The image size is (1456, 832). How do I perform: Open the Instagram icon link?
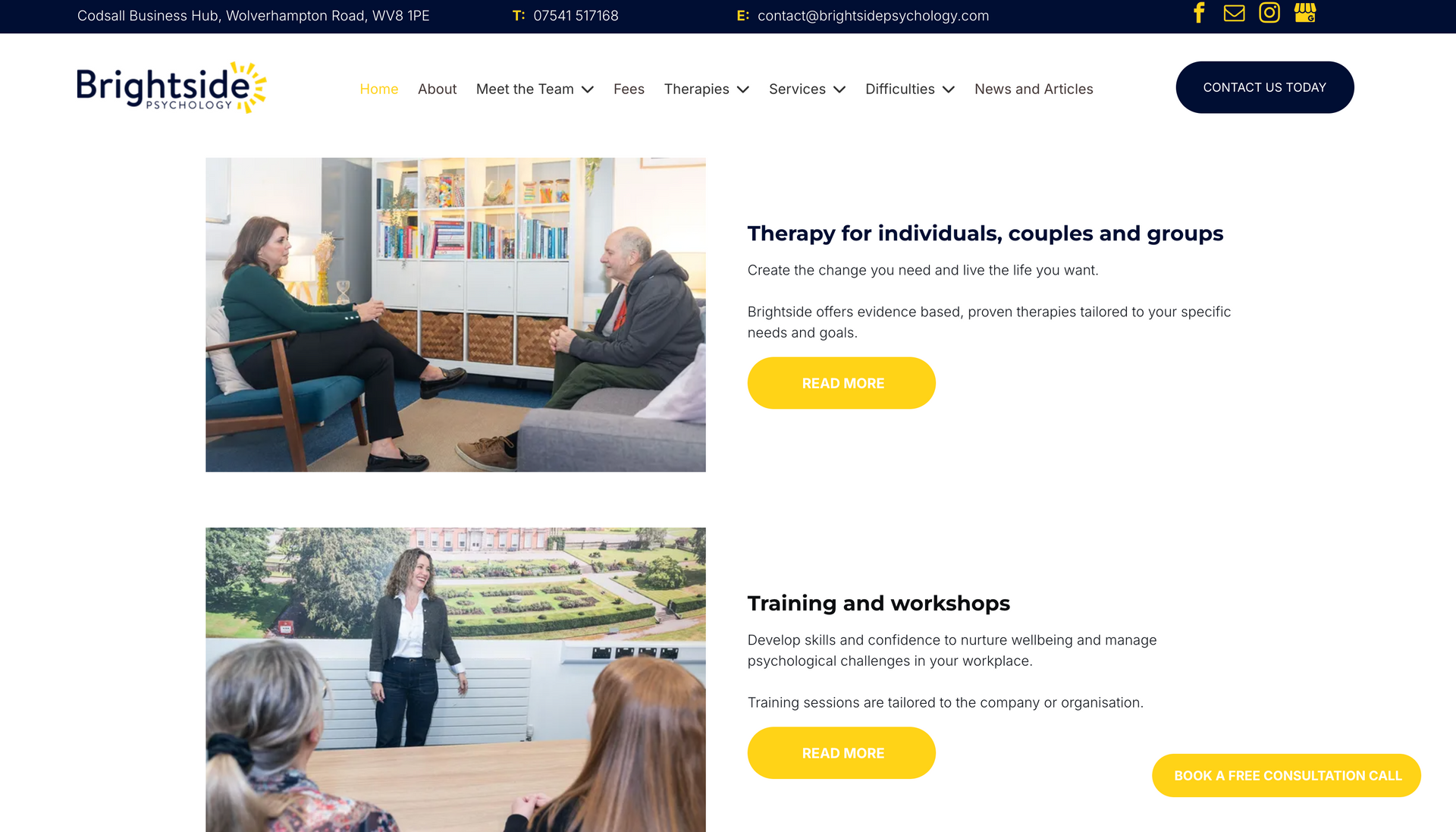[x=1269, y=13]
